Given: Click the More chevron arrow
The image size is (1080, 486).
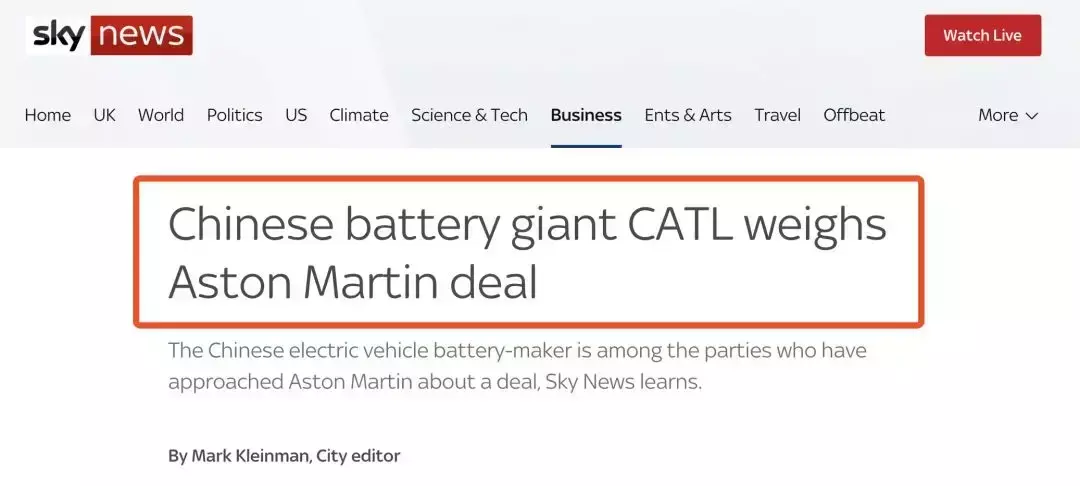Looking at the screenshot, I should pos(1031,116).
